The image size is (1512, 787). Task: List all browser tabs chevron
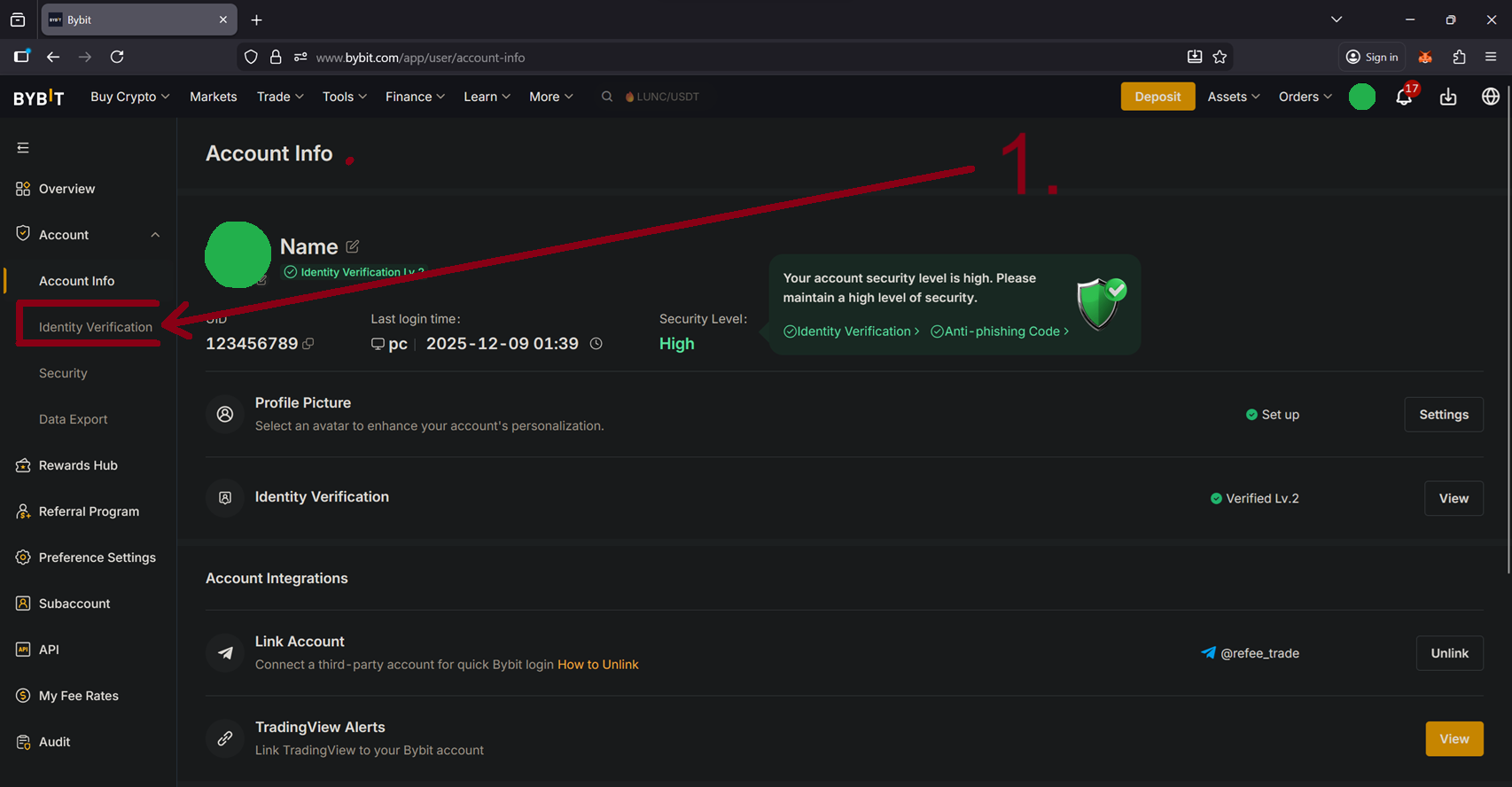point(1337,19)
